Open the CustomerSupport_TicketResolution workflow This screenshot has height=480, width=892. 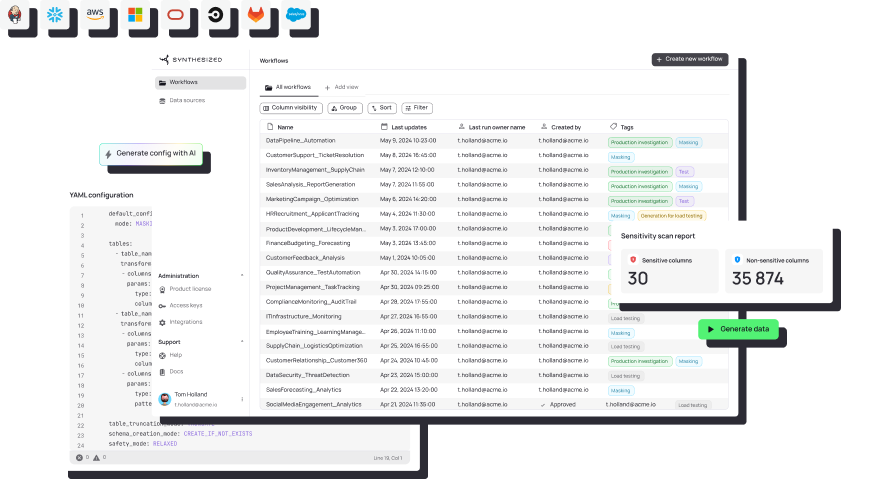point(315,155)
